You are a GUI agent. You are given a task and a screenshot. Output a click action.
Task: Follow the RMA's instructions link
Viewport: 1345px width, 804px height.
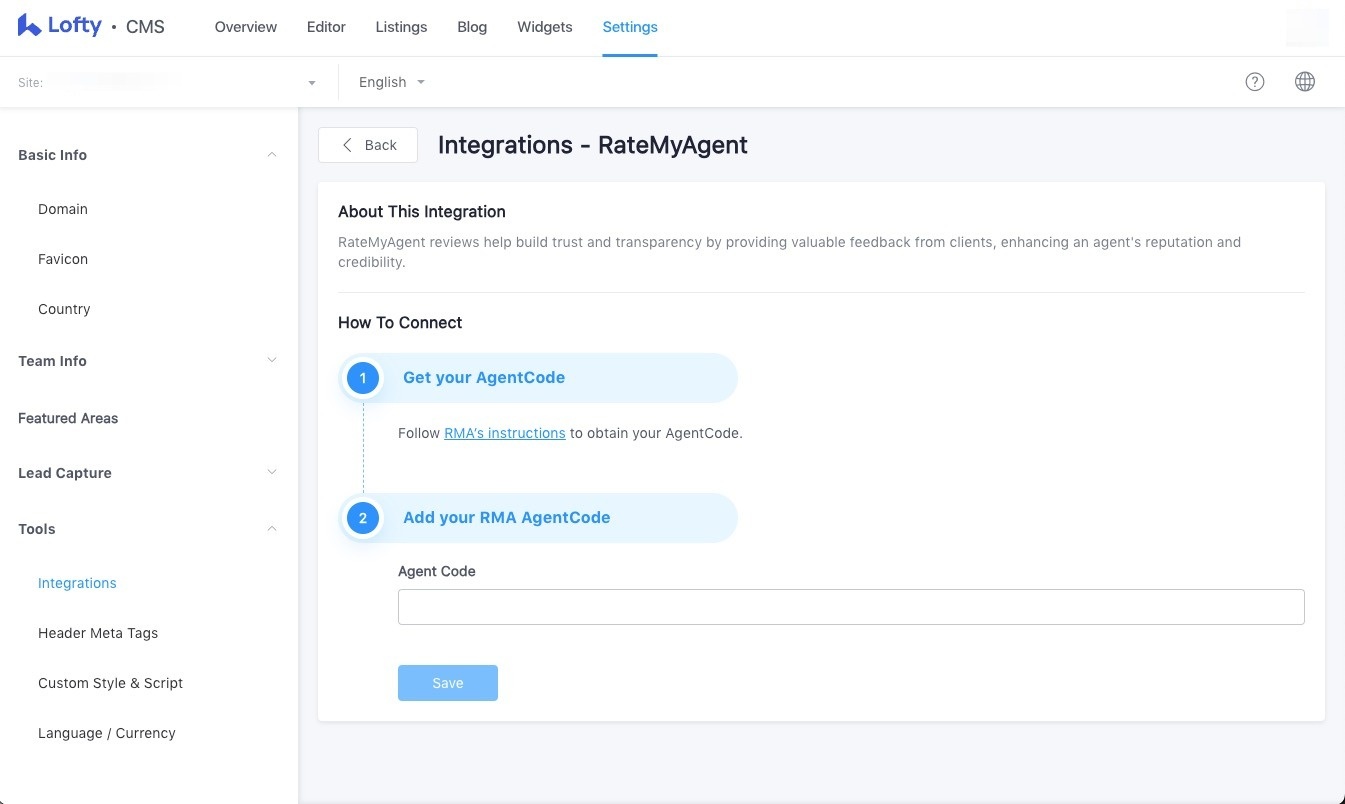pos(505,433)
